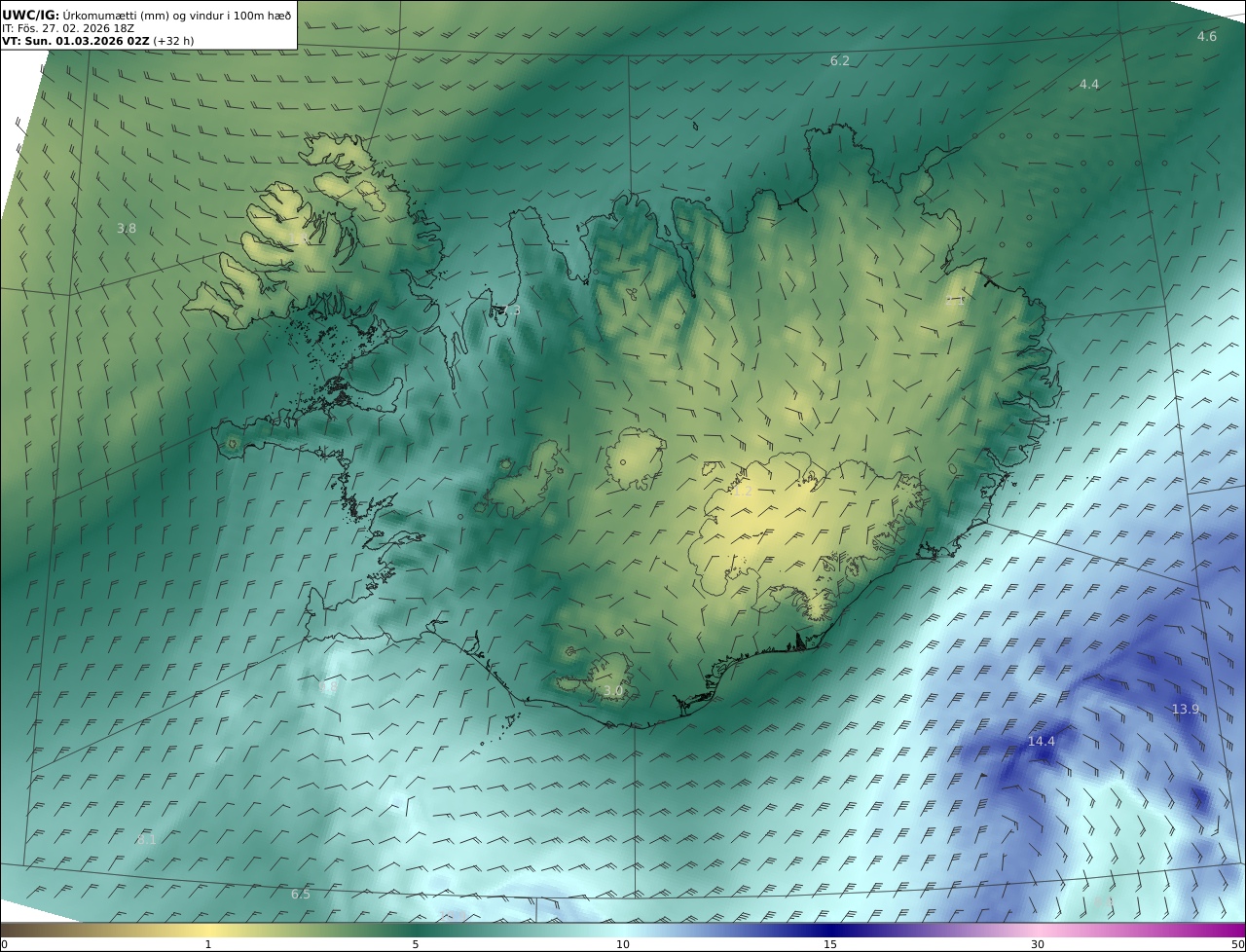
Task: Click the colorbar tick label "10"
Action: 623,944
